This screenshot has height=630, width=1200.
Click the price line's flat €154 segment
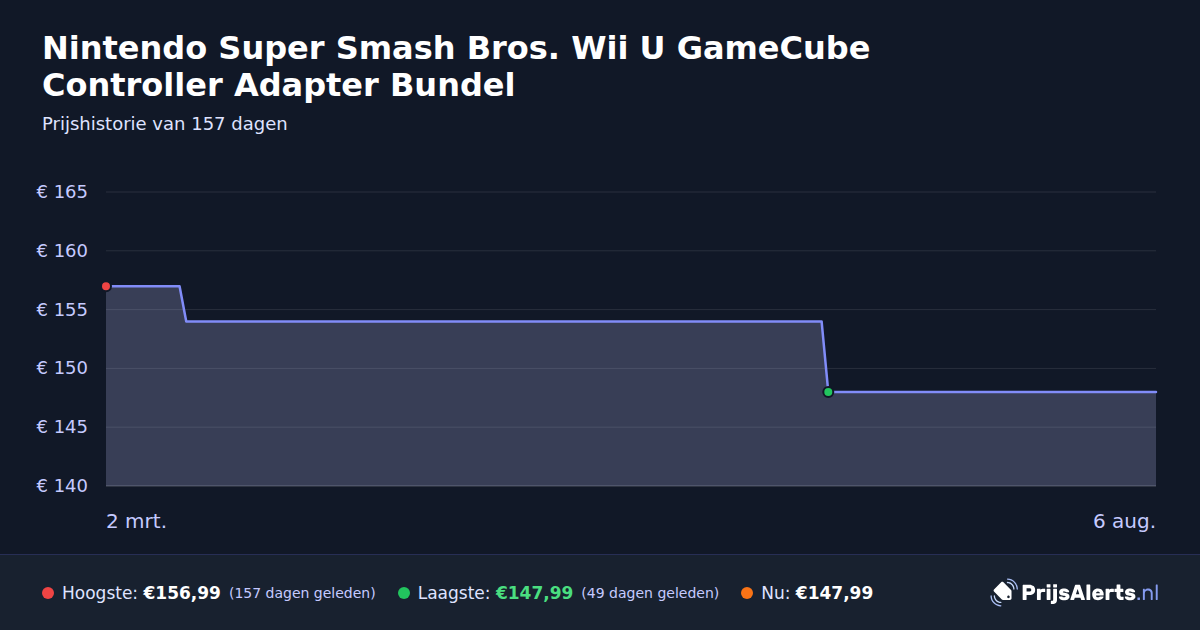[504, 321]
